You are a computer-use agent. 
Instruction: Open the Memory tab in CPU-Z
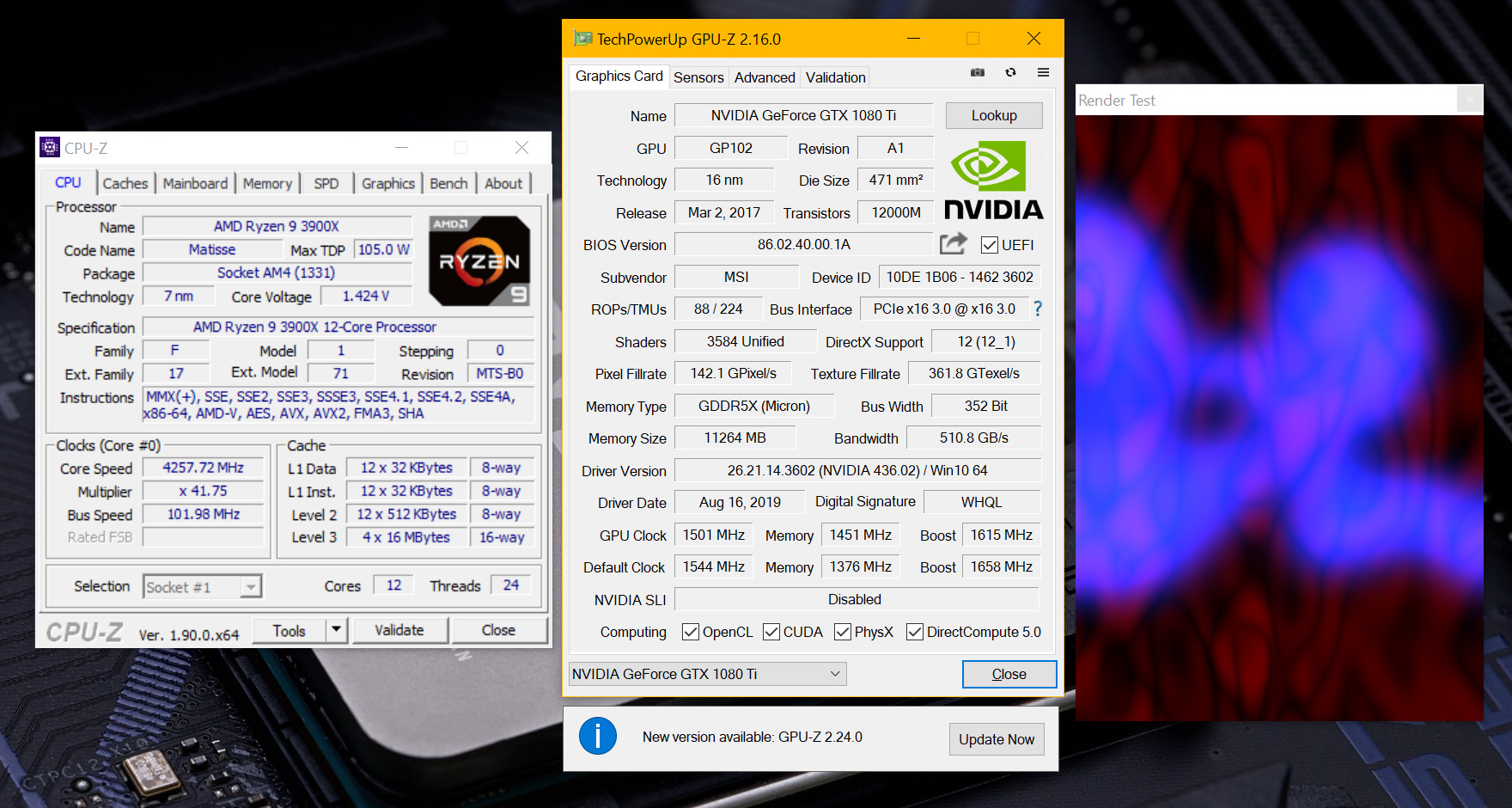point(267,183)
